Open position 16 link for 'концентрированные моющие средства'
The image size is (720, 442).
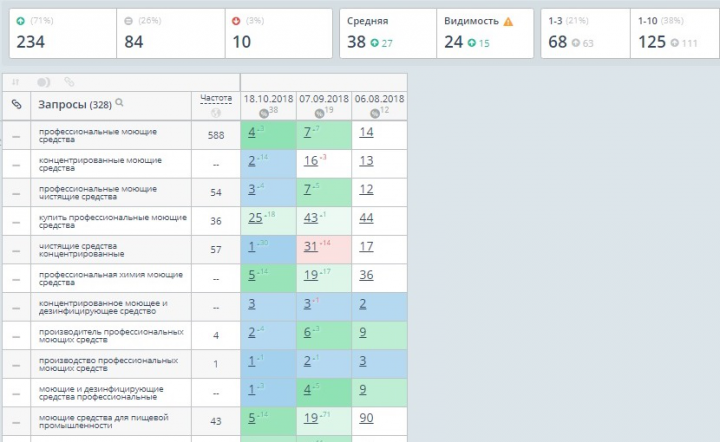[311, 161]
